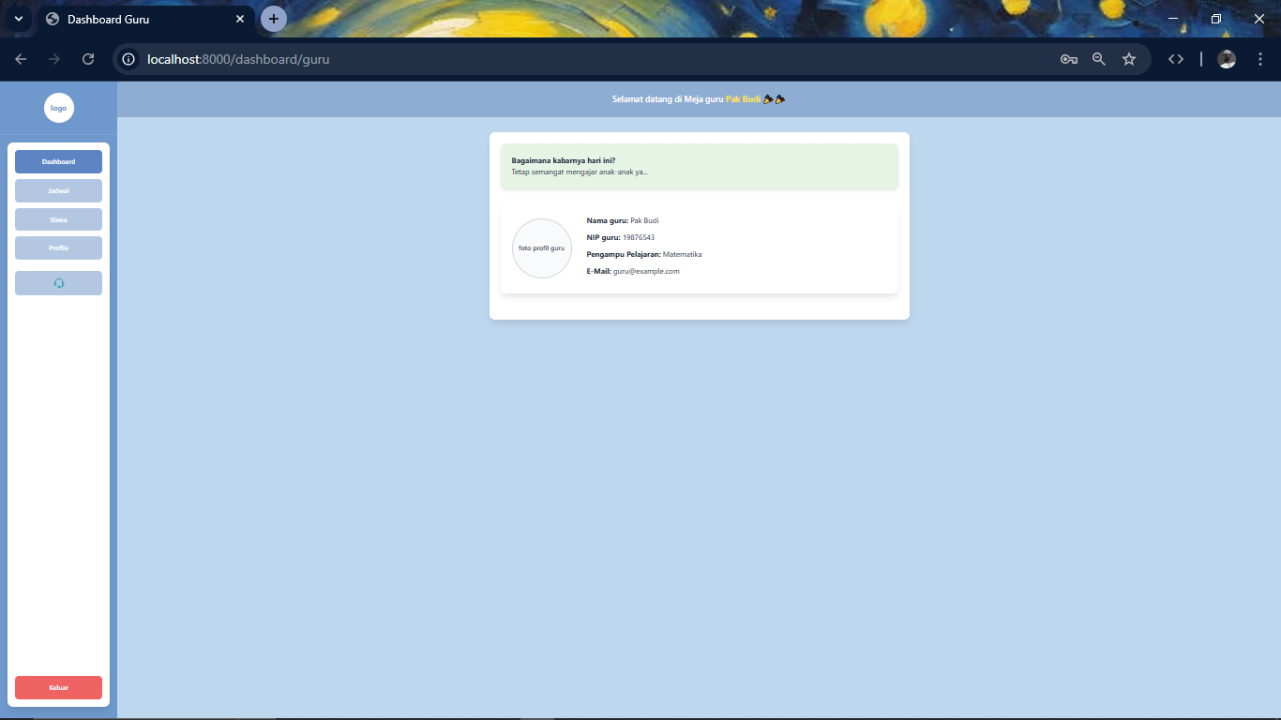Image resolution: width=1281 pixels, height=720 pixels.
Task: Go to the Profile page in sidebar
Action: tap(58, 248)
